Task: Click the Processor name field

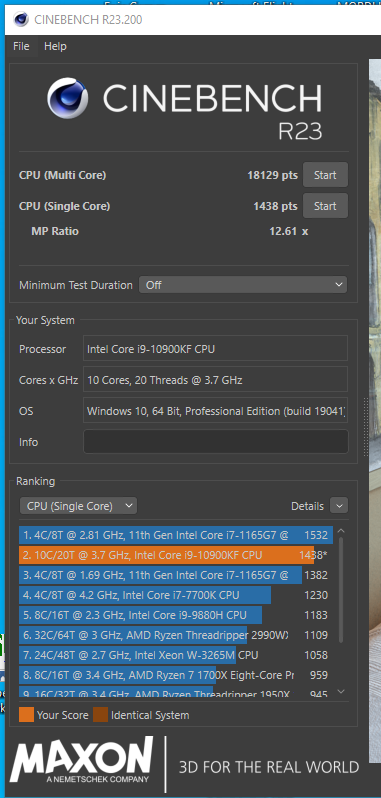Action: (216, 349)
